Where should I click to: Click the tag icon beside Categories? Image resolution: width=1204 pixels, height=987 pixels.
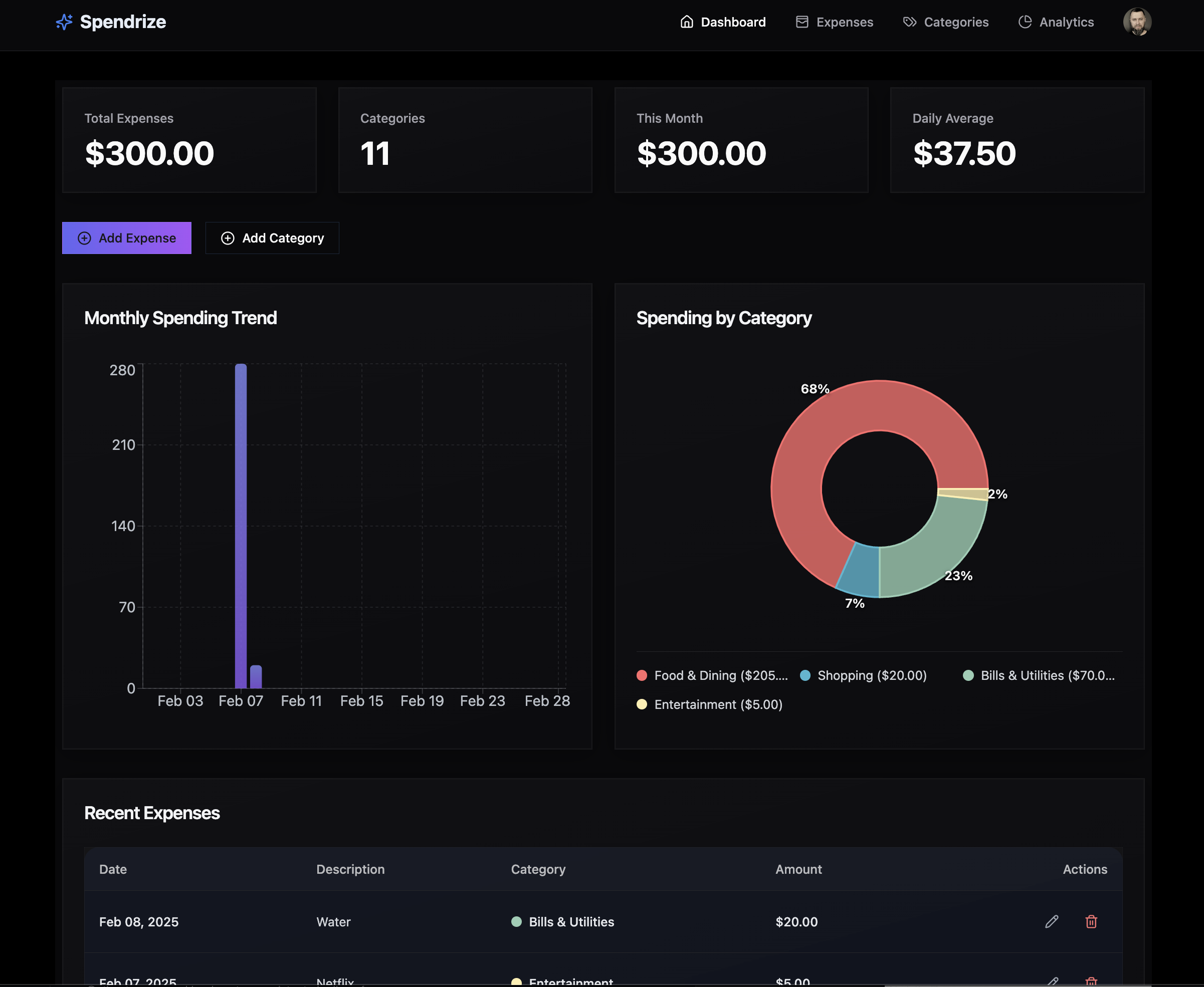click(909, 22)
